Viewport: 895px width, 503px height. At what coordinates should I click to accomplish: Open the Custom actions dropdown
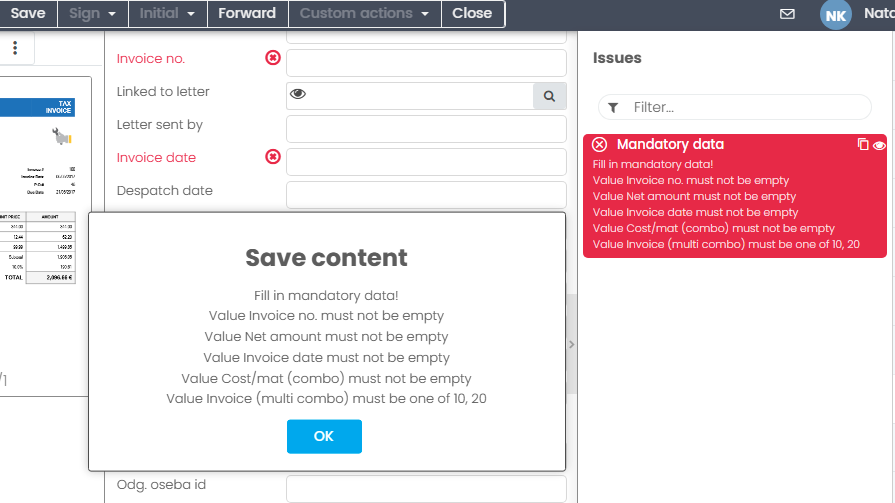364,14
